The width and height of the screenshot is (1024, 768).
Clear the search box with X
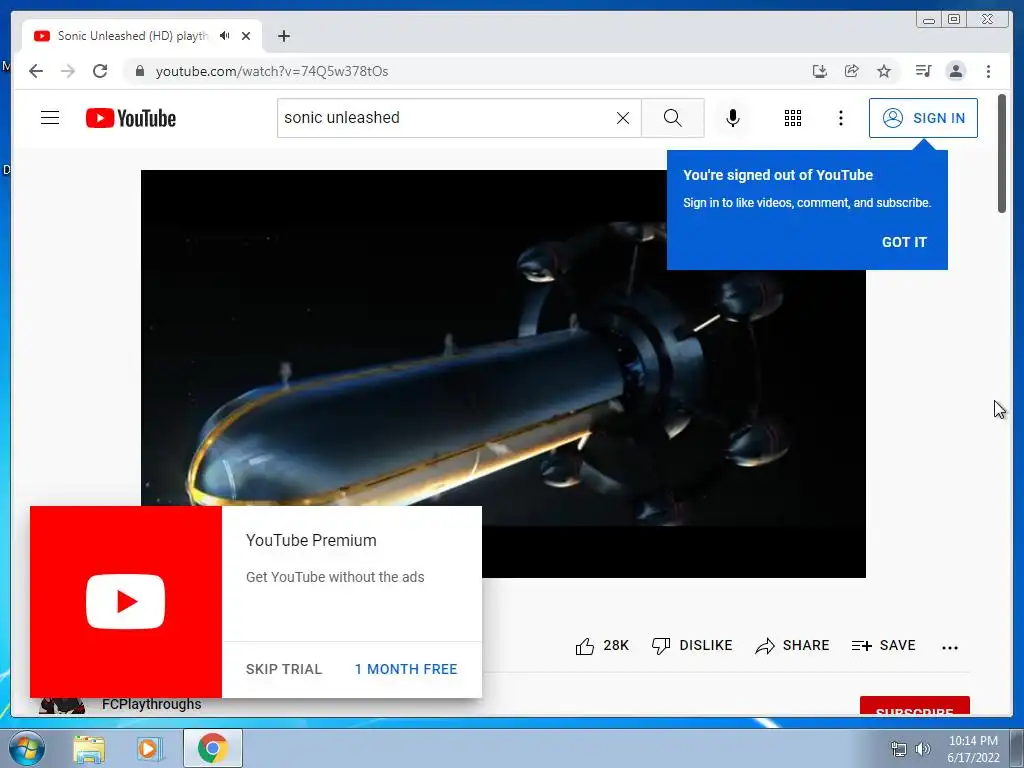[623, 118]
